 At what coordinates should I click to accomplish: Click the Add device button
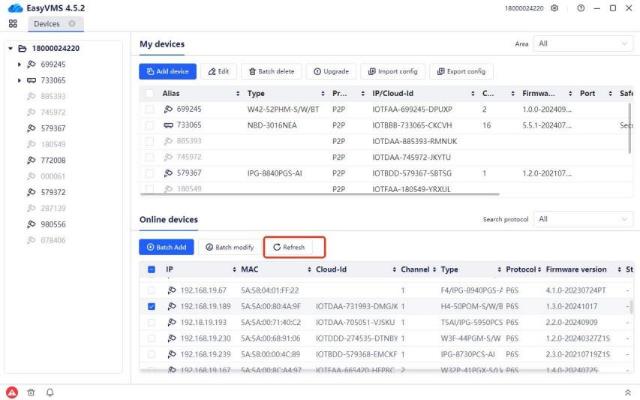[x=168, y=71]
